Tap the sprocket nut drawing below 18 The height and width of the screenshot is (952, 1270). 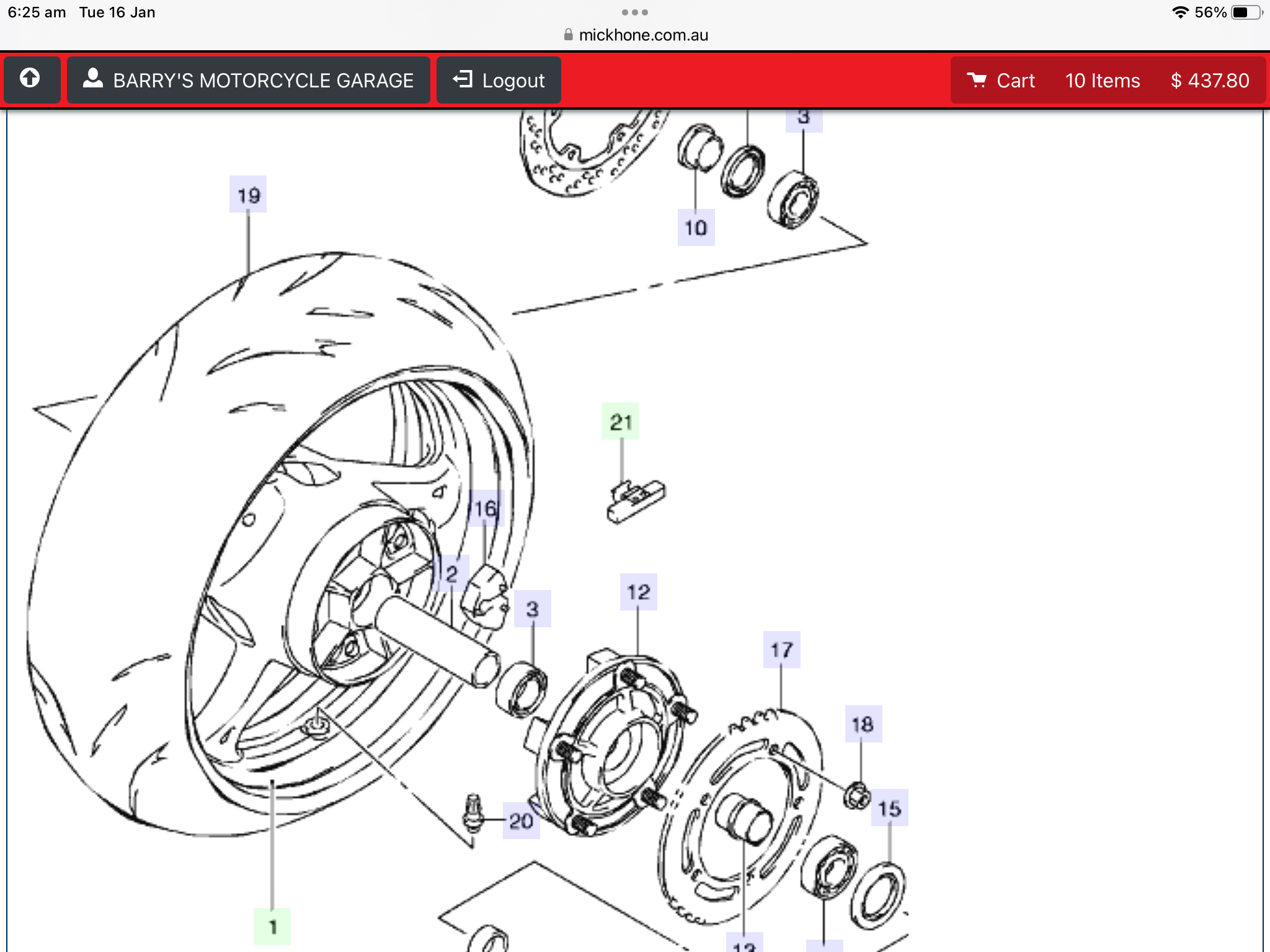pos(857,795)
